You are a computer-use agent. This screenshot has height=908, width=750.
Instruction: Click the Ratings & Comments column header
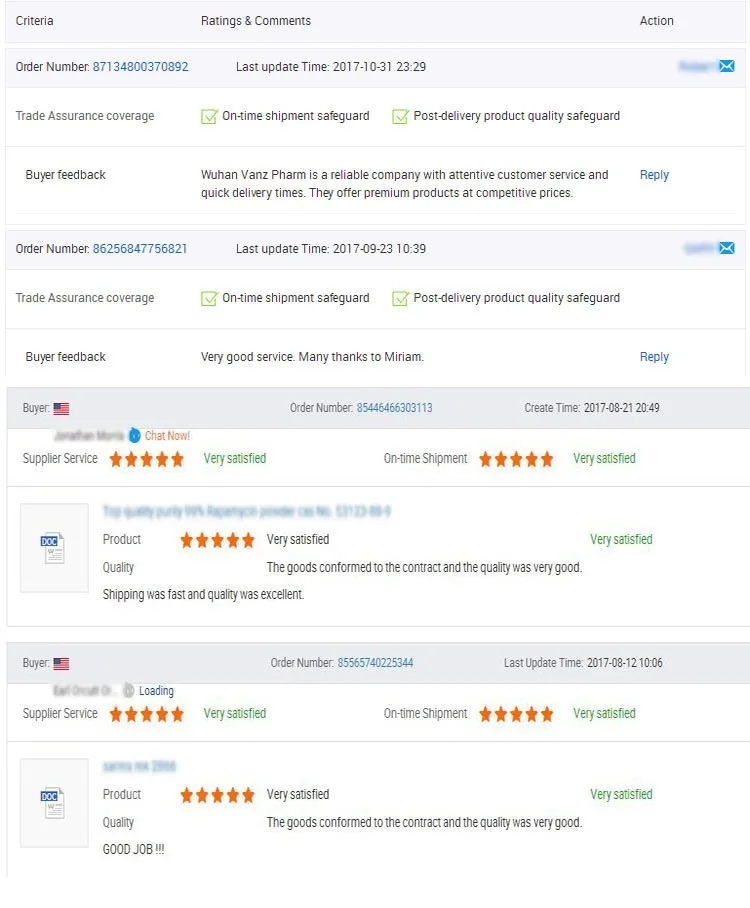256,21
